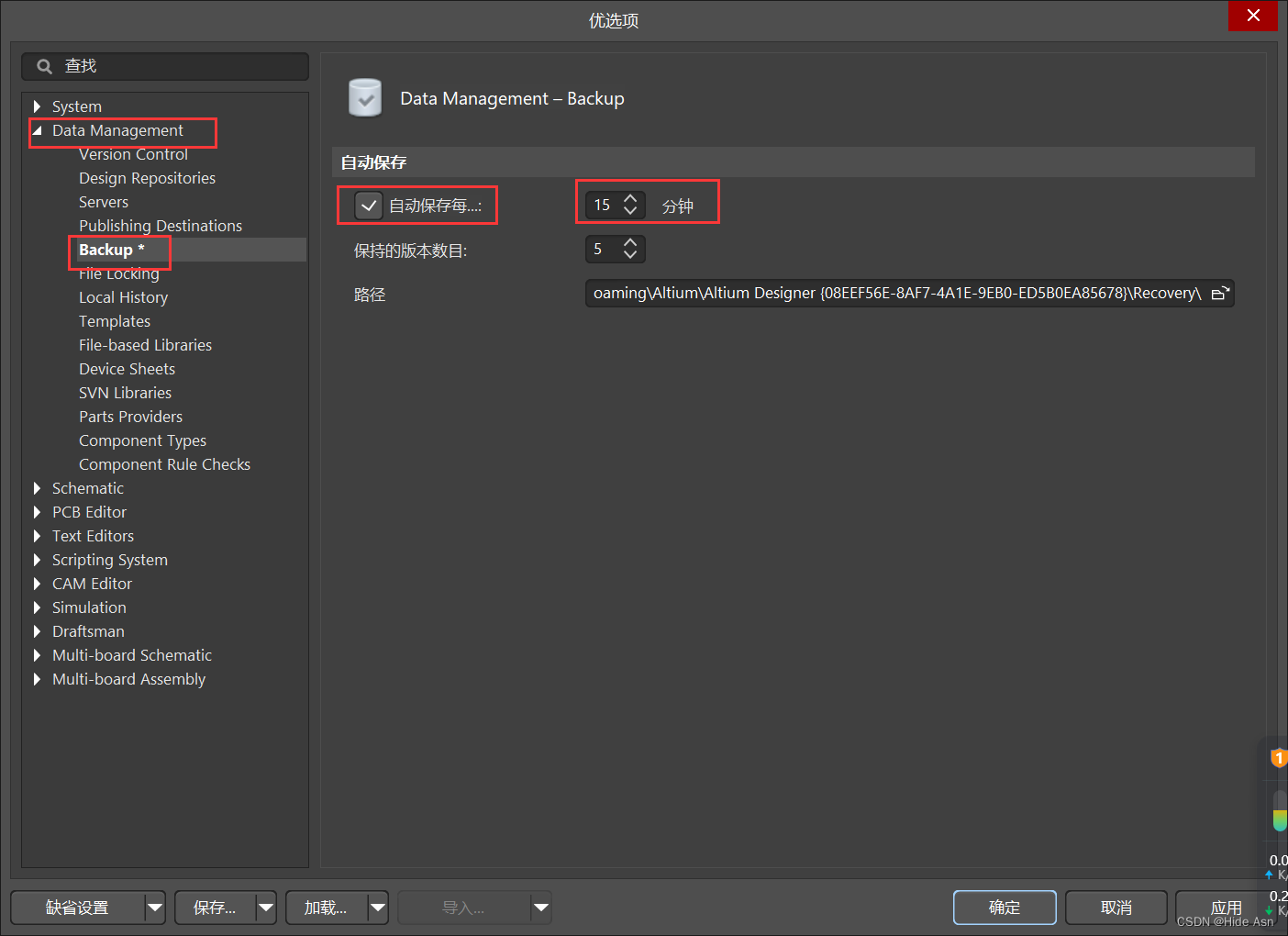Click the 查找 search input field
Screen dimensions: 1288x936
165,66
